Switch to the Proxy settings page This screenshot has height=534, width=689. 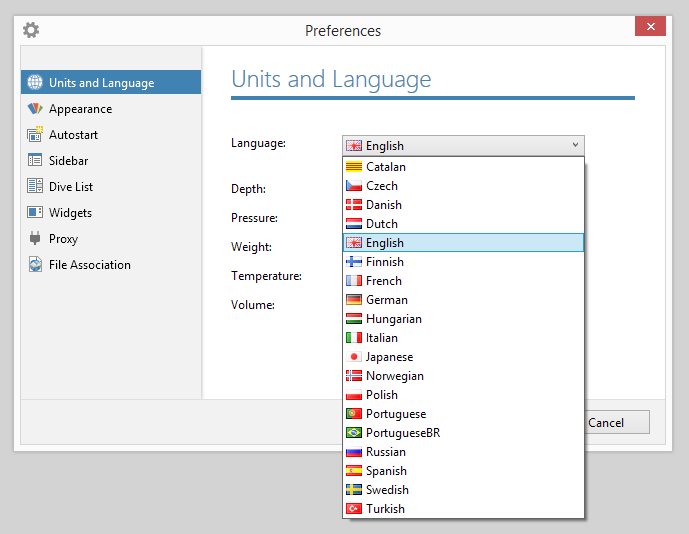63,239
